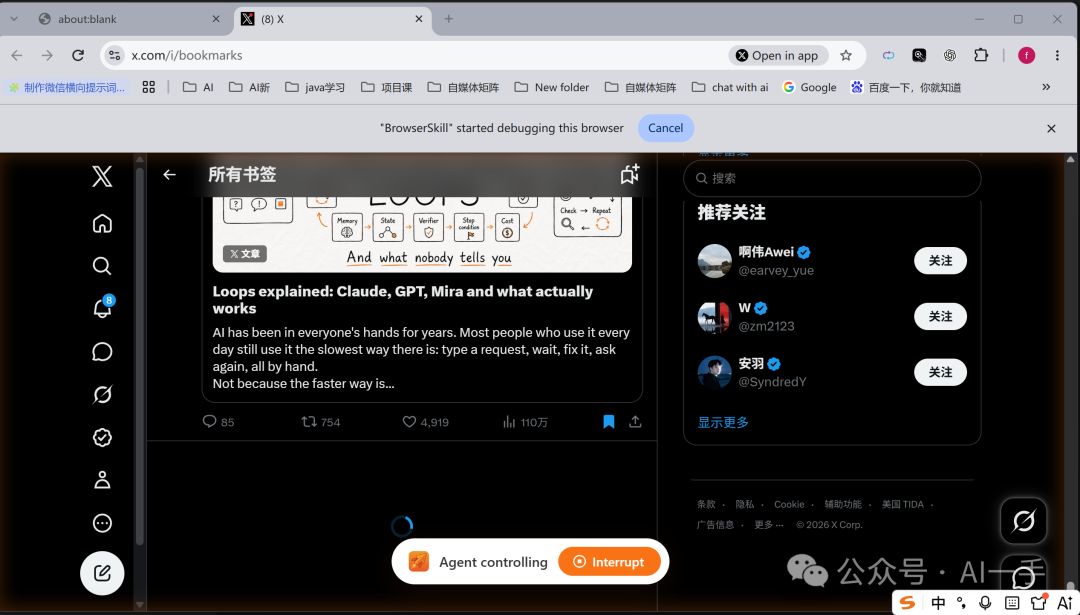Open Profile person icon in sidebar
The height and width of the screenshot is (615, 1080).
[102, 480]
